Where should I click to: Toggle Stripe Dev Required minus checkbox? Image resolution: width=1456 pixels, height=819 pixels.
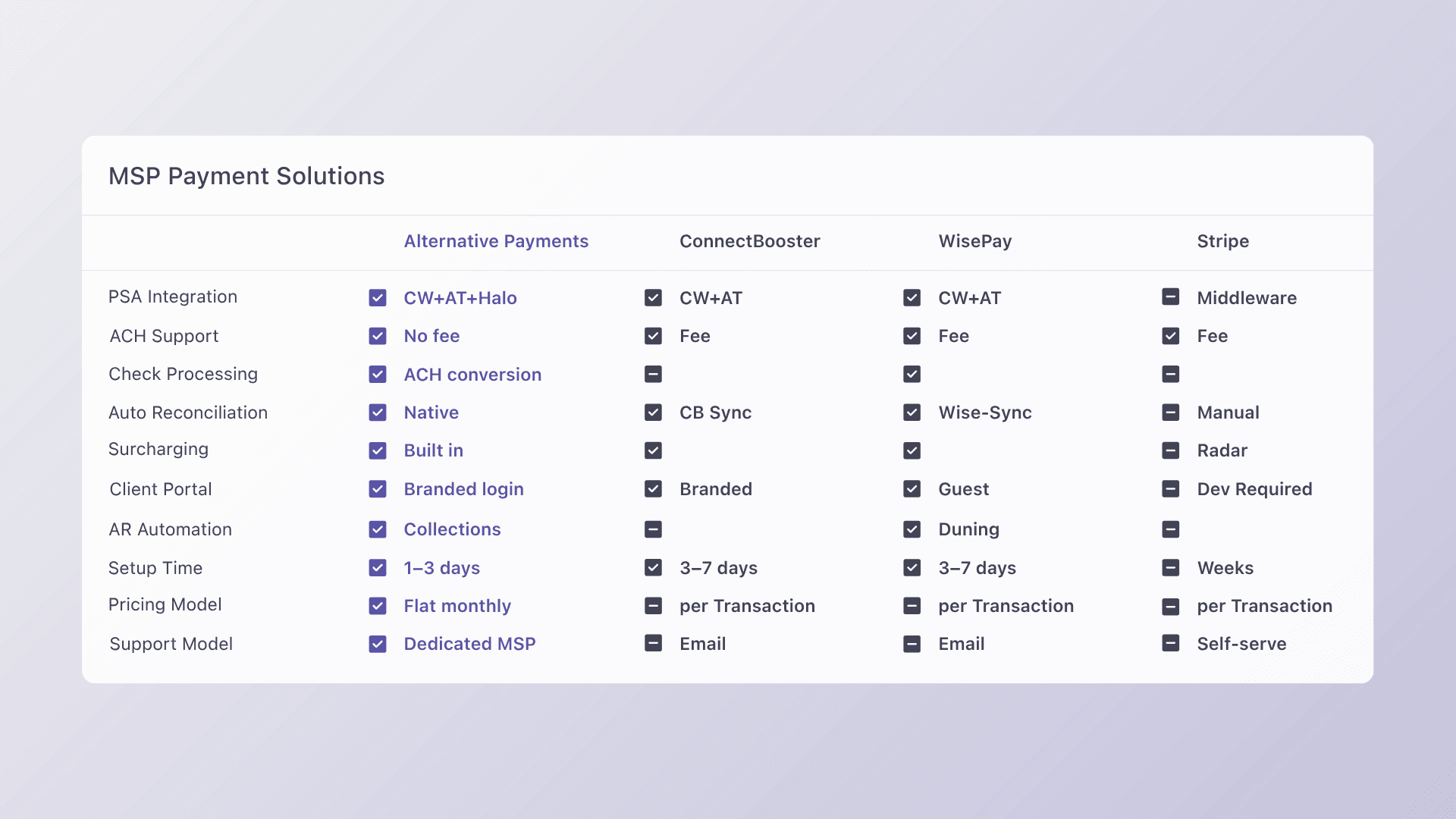(x=1171, y=489)
